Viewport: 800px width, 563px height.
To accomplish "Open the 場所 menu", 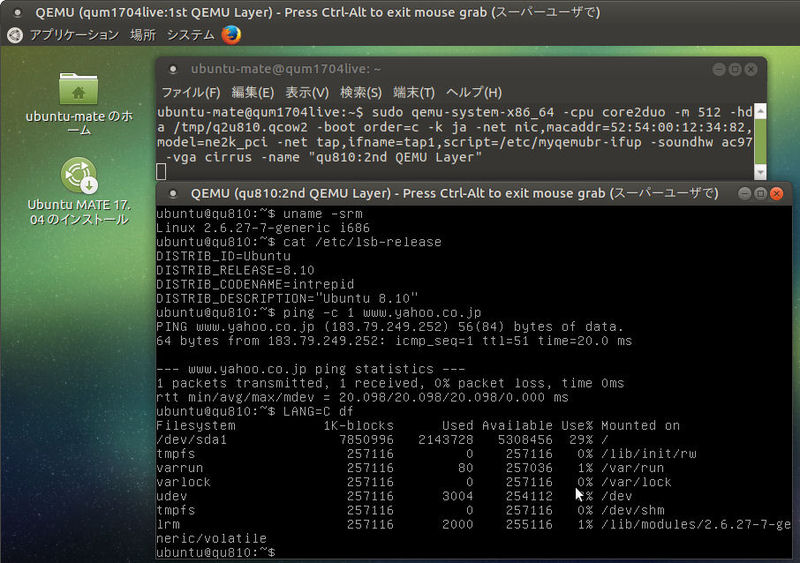I will [x=143, y=35].
